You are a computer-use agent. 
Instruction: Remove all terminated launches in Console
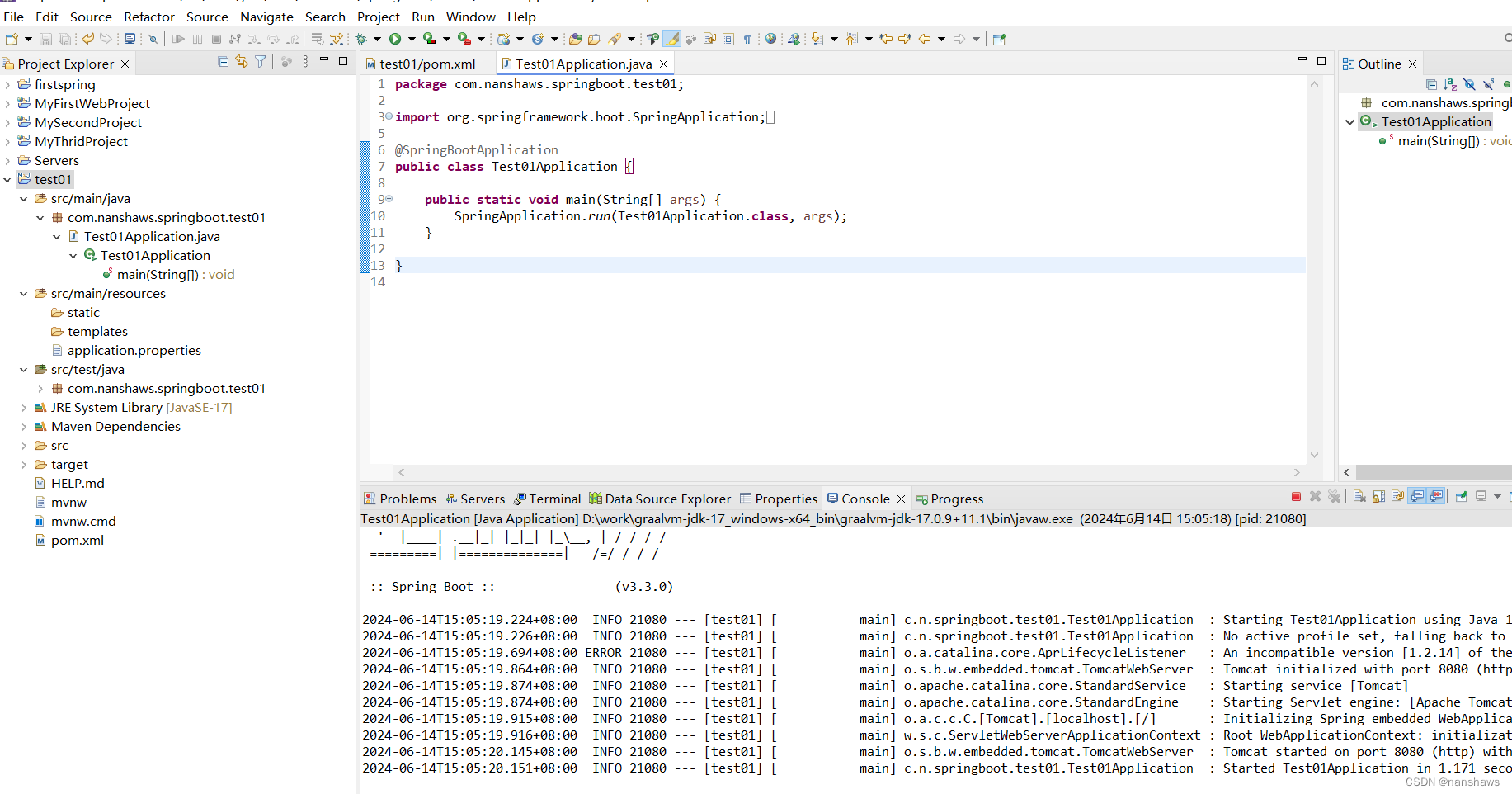[x=1335, y=496]
